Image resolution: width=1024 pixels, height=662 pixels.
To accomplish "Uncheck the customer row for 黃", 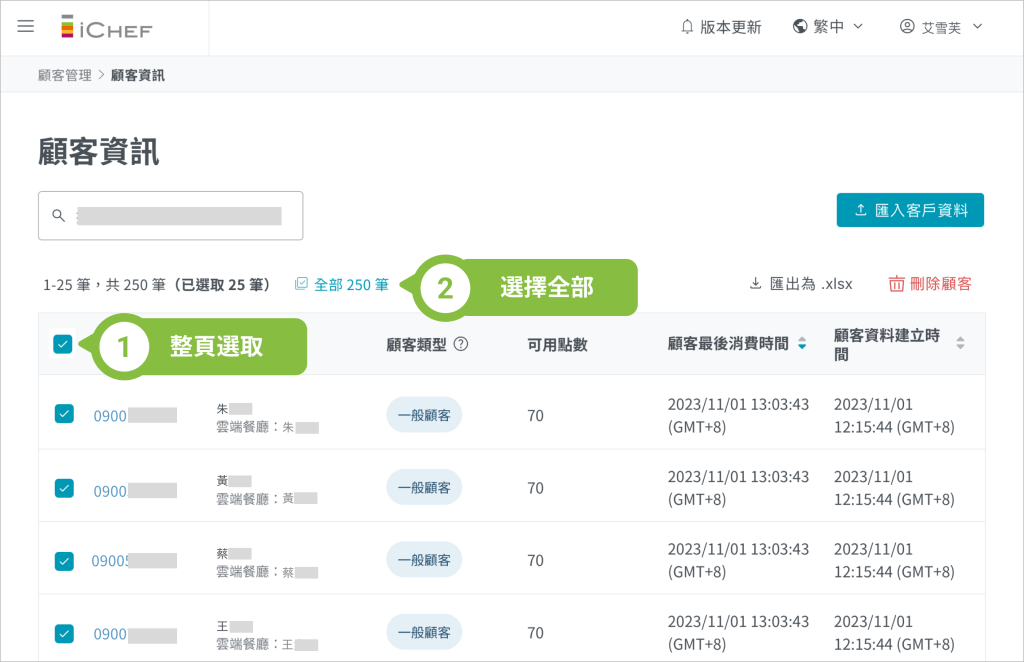I will (64, 488).
